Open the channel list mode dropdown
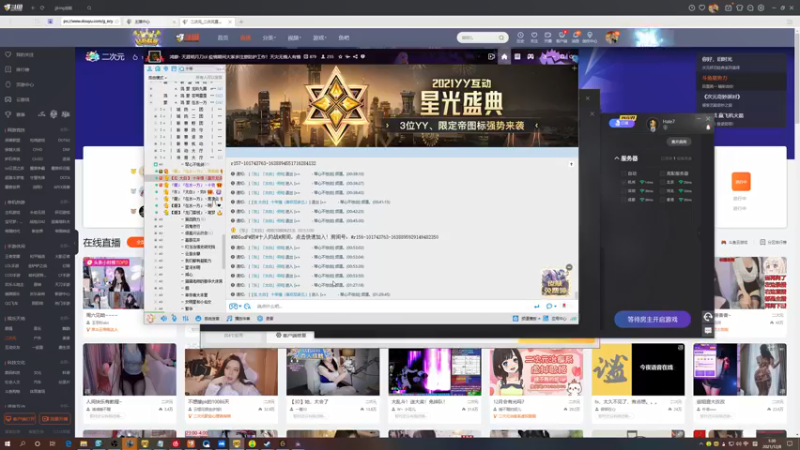This screenshot has height=450, width=800. click(x=158, y=78)
